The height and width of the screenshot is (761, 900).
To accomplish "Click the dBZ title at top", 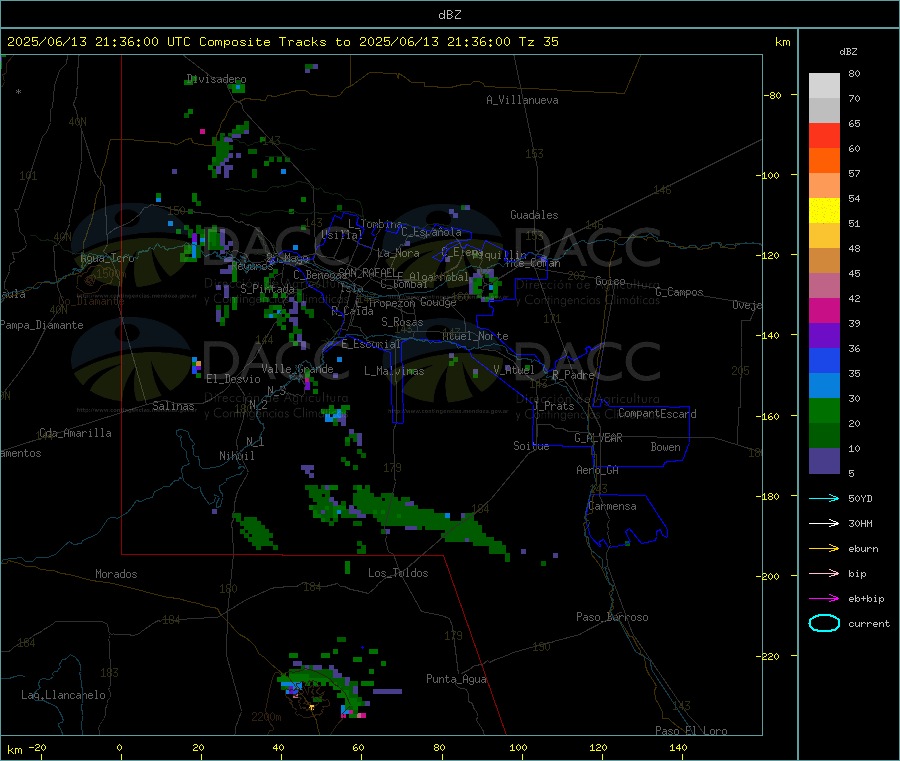I will tap(449, 15).
